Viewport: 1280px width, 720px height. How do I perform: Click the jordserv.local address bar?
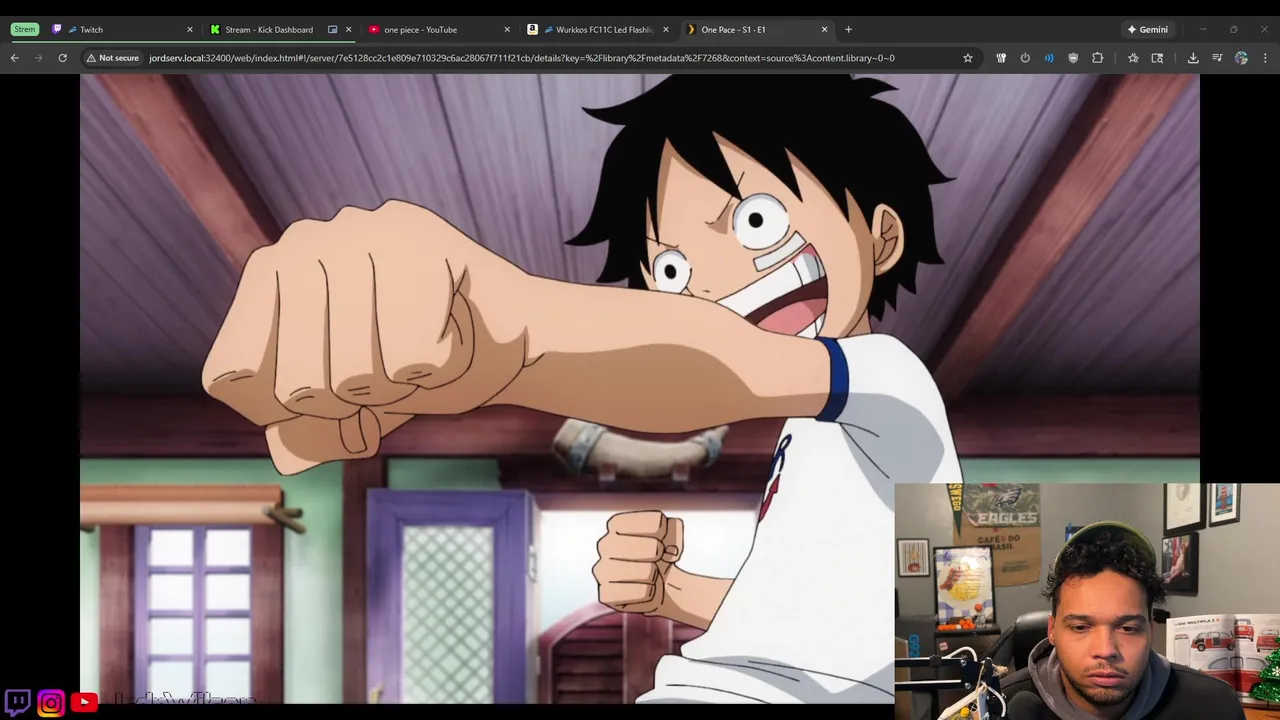pyautogui.click(x=521, y=58)
